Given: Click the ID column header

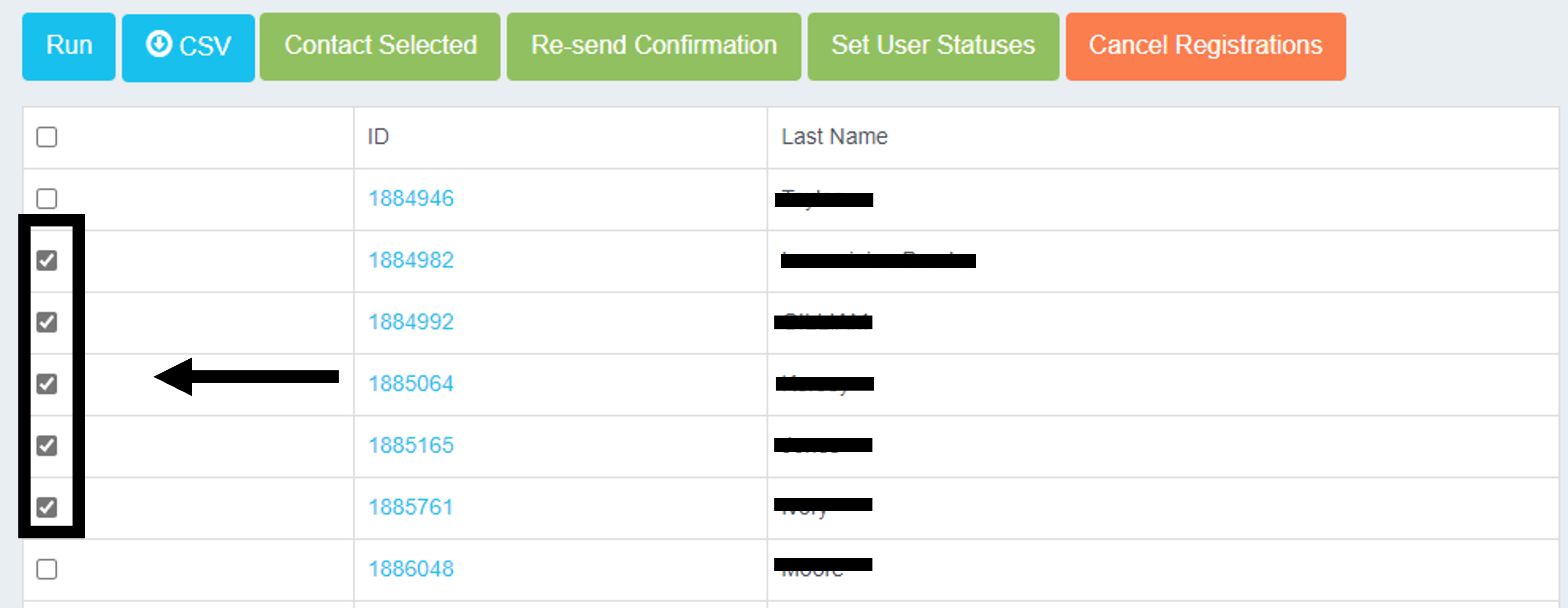Looking at the screenshot, I should (x=377, y=137).
